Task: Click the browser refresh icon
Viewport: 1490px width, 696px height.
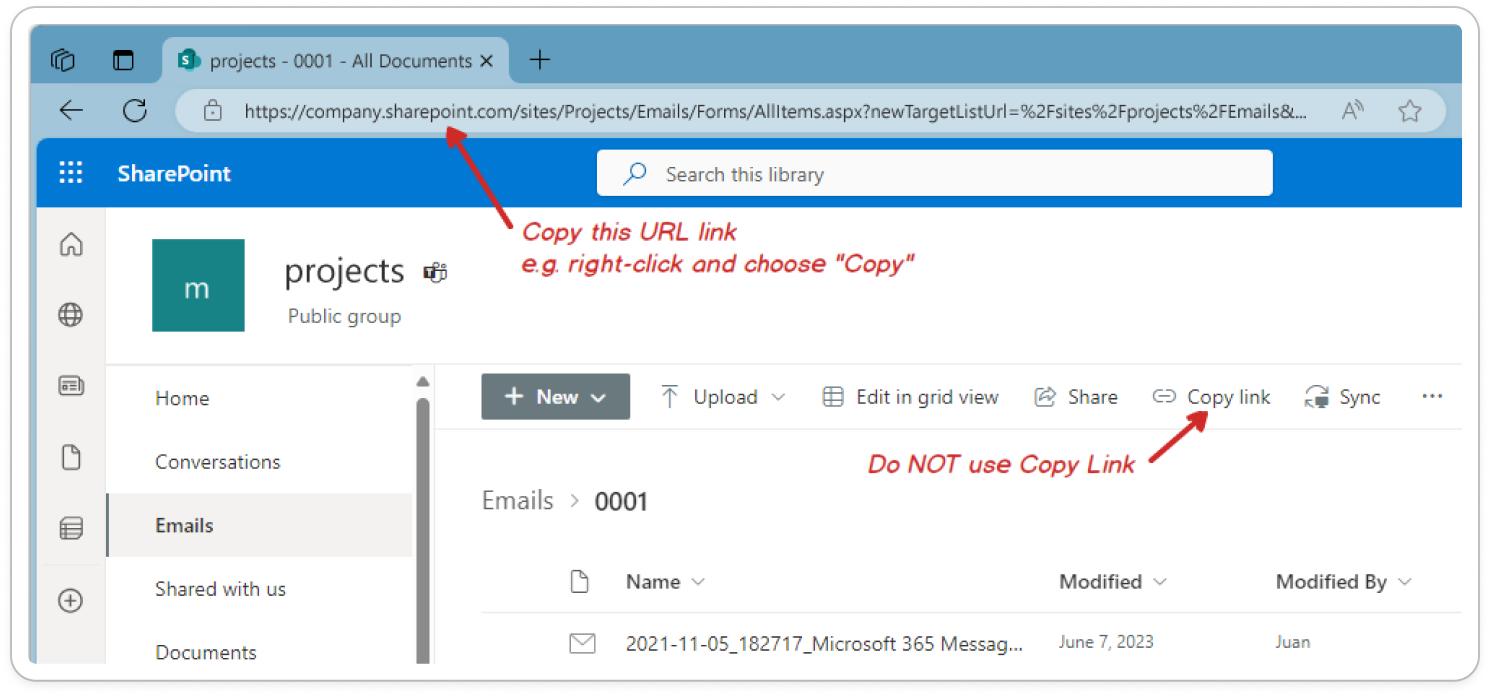Action: [x=135, y=111]
